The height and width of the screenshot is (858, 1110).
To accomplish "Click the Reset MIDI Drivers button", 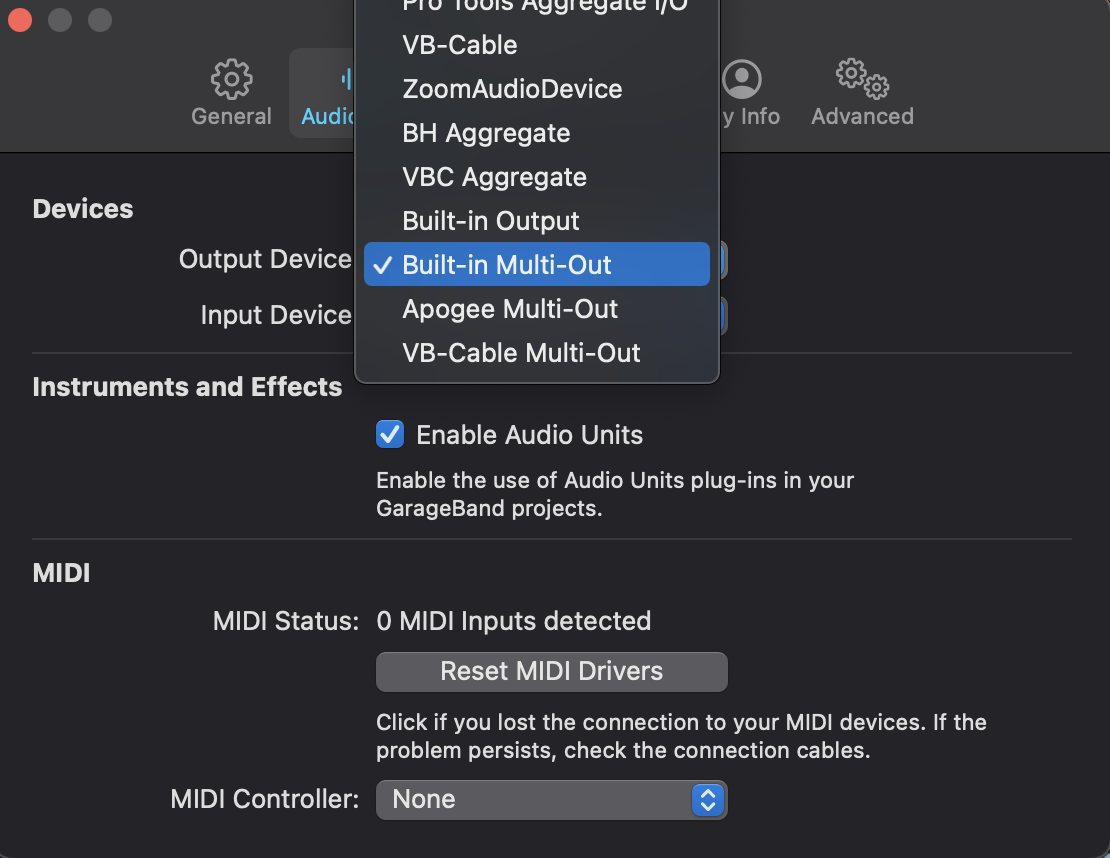I will click(551, 672).
